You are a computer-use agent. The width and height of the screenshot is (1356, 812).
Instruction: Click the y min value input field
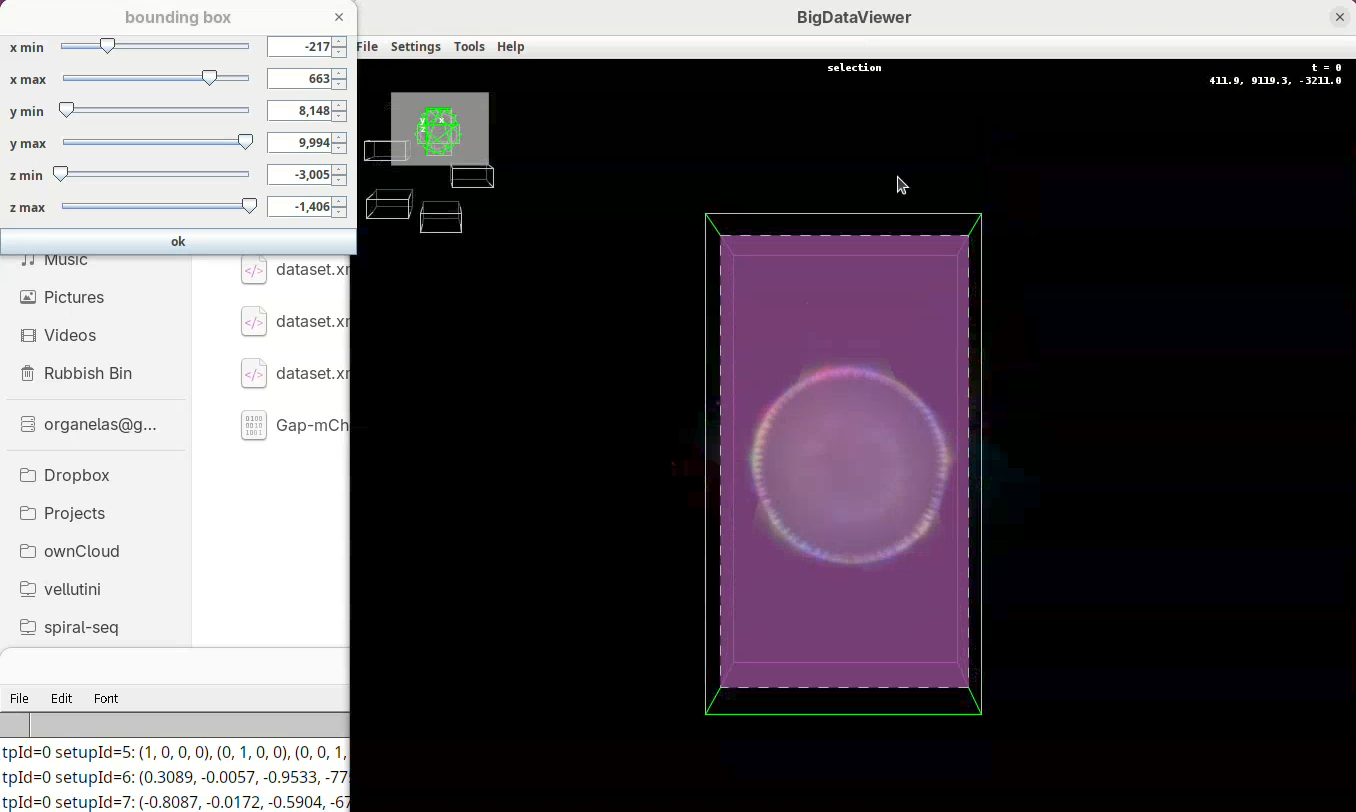(x=299, y=111)
